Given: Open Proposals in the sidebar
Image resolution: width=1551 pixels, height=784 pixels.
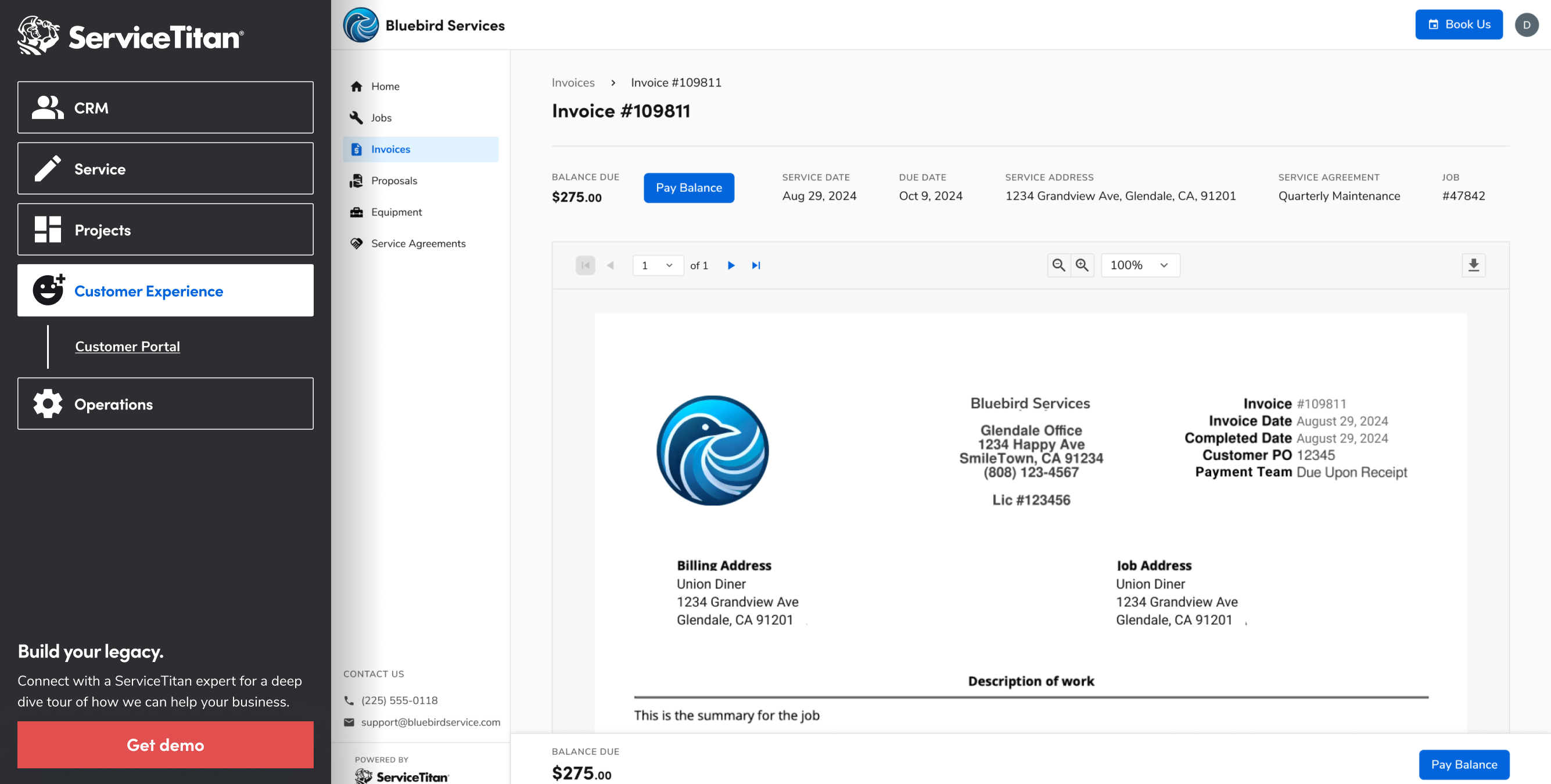Looking at the screenshot, I should click(394, 181).
